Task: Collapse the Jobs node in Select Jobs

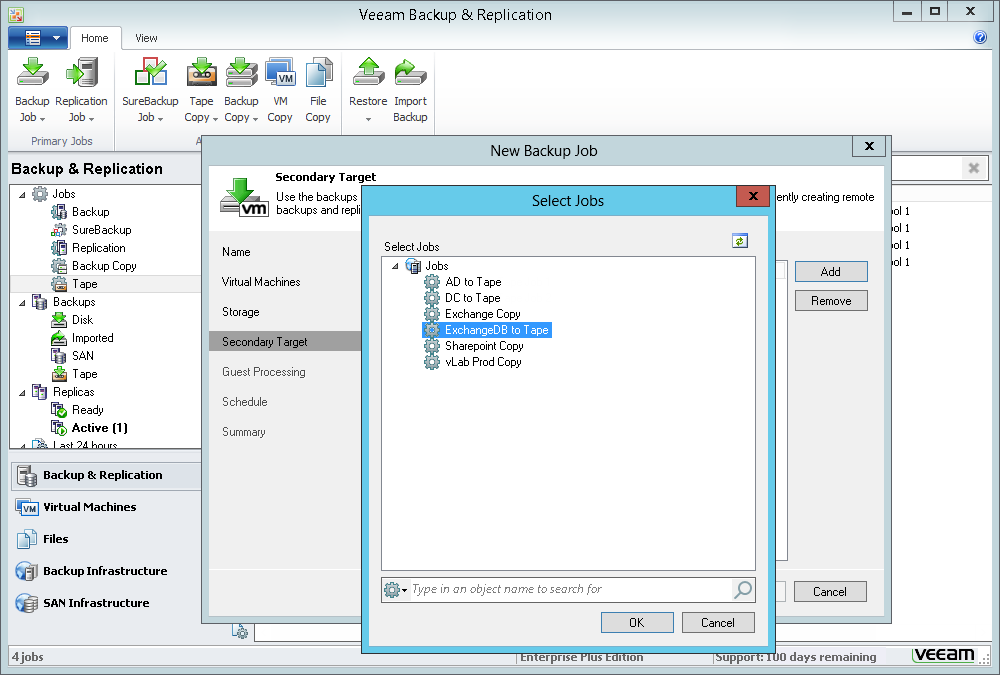Action: 395,266
